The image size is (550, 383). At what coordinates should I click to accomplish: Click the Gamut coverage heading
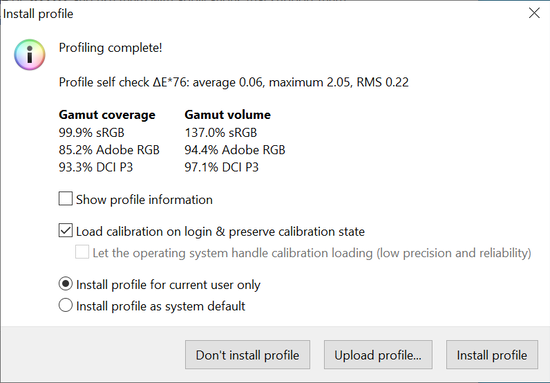click(107, 115)
